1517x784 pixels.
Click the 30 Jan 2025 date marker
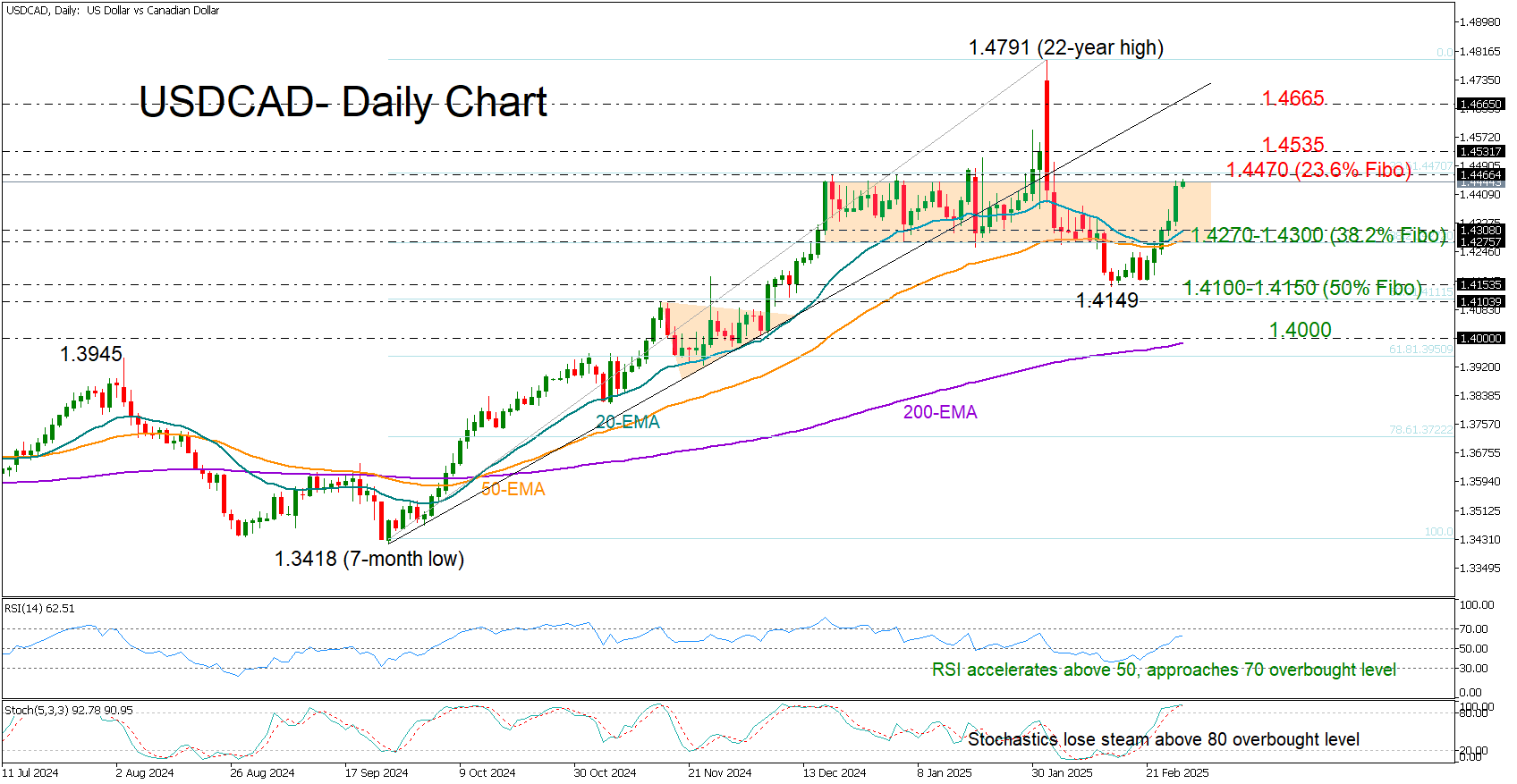pyautogui.click(x=1062, y=773)
